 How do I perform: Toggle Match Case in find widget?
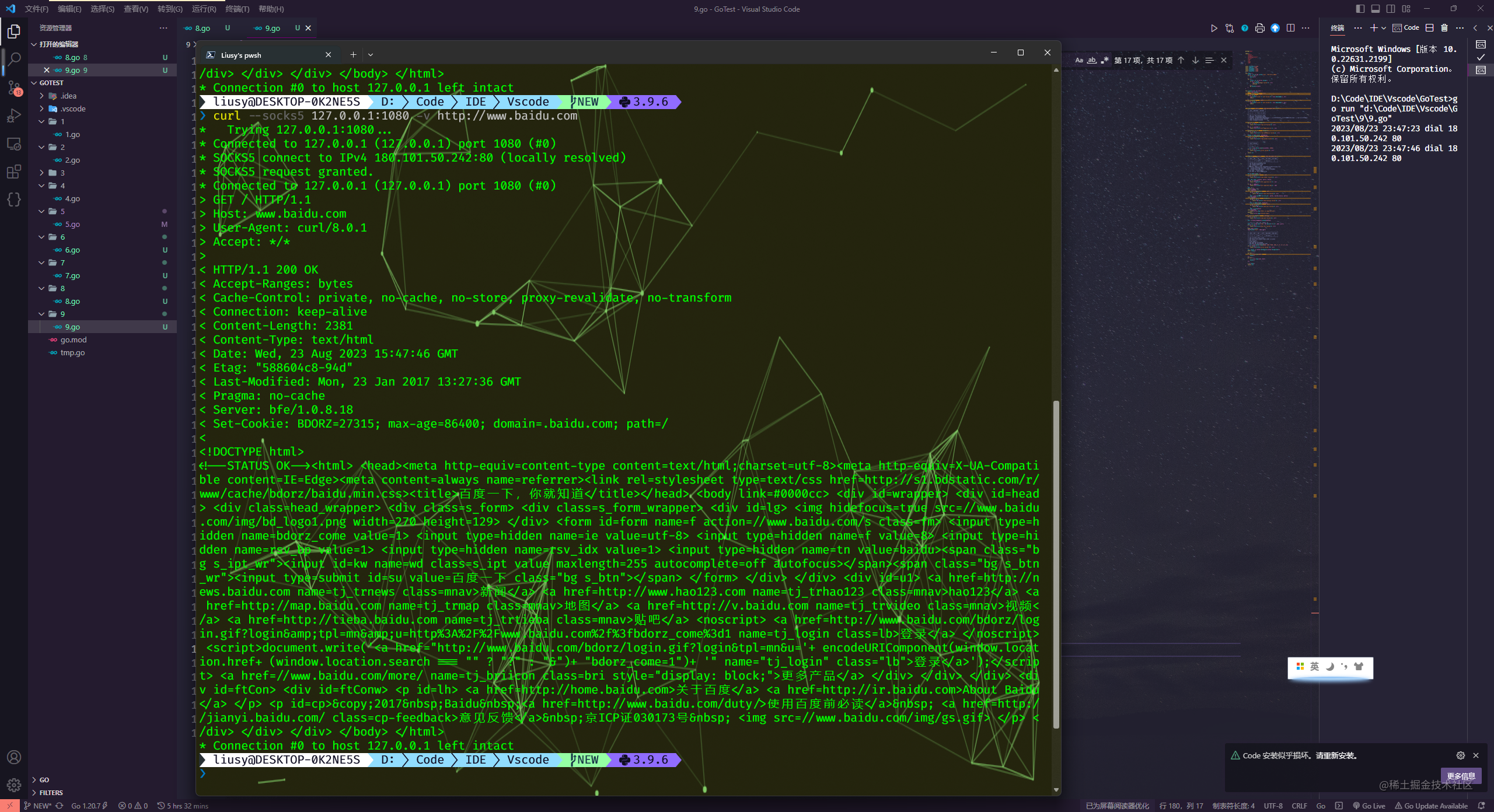(x=1079, y=60)
